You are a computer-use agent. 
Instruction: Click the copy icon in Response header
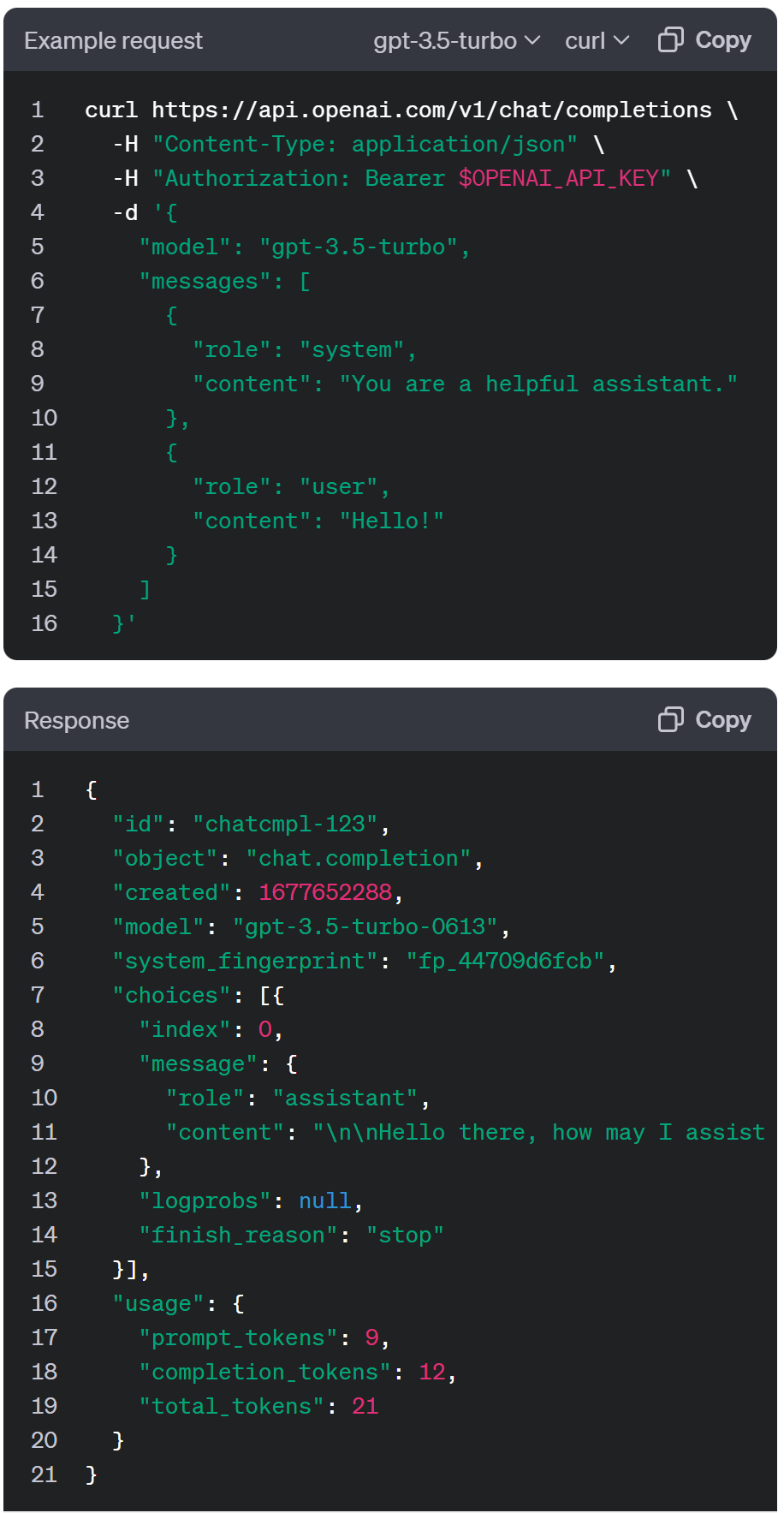coord(670,720)
